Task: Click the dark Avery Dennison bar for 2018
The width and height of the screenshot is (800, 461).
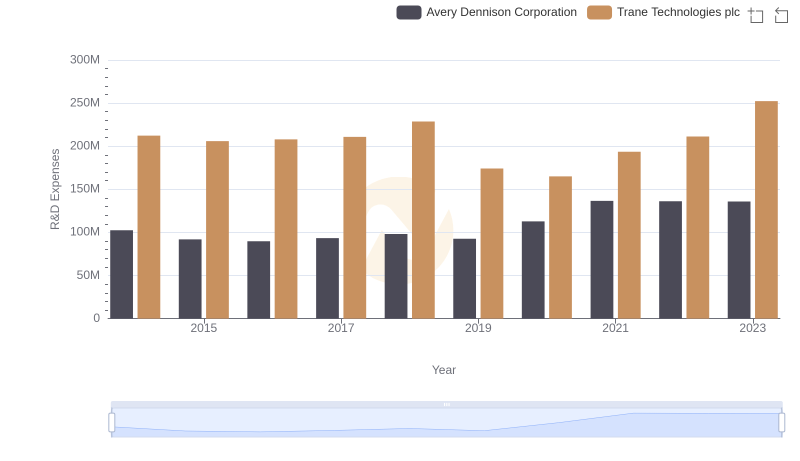Action: click(396, 276)
